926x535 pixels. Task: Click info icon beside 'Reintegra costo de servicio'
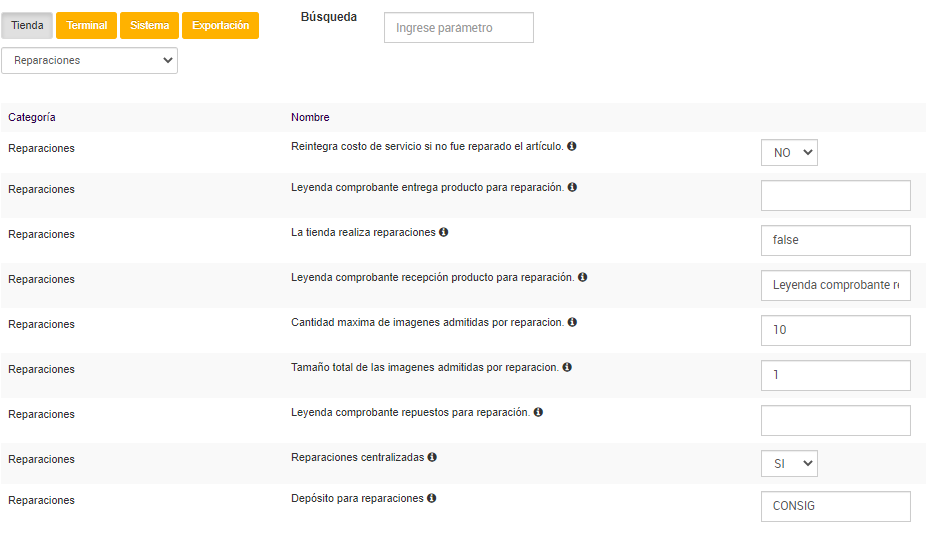click(x=572, y=146)
